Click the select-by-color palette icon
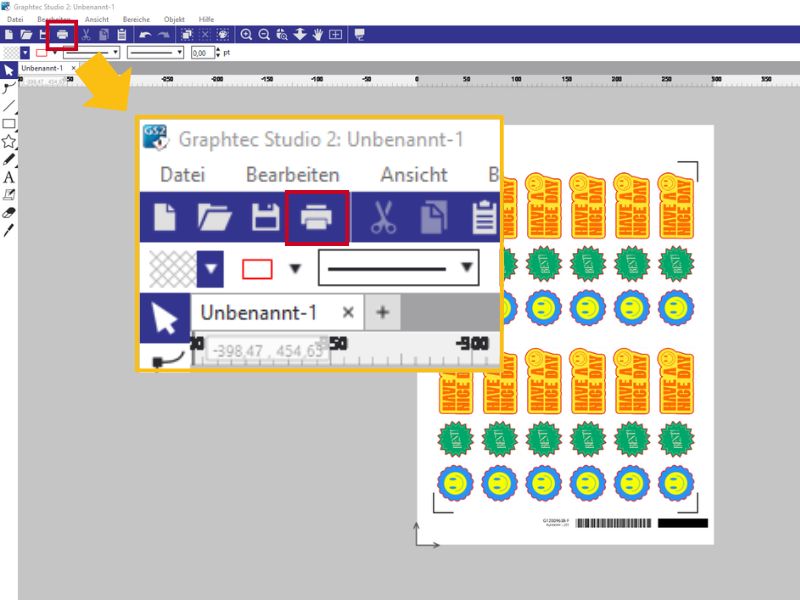Screen dimensions: 800x600 click(x=223, y=35)
